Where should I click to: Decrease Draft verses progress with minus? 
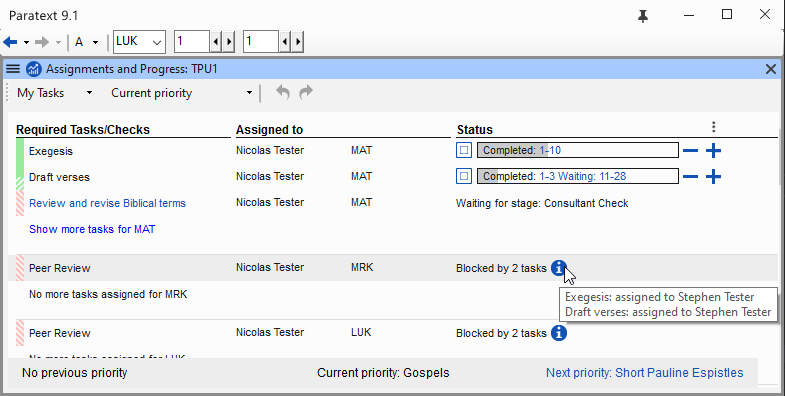(x=690, y=177)
